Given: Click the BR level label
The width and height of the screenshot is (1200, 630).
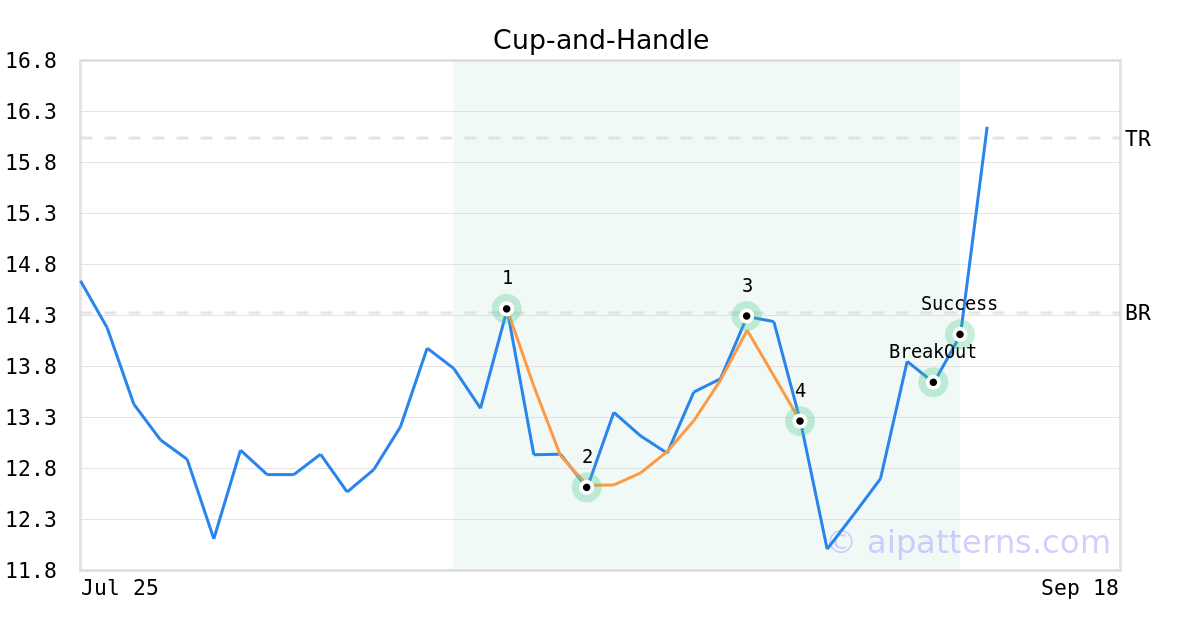Looking at the screenshot, I should (1138, 313).
